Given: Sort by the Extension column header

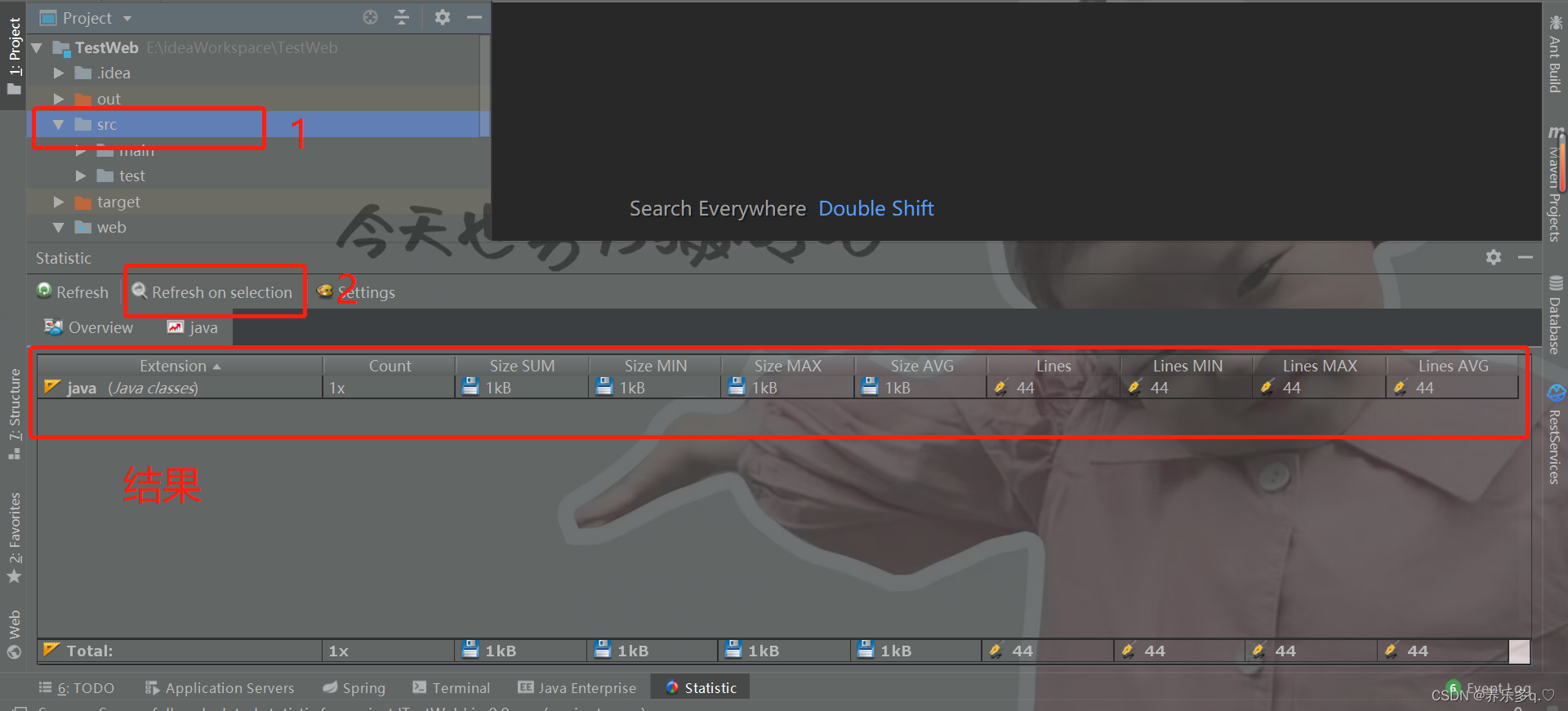Looking at the screenshot, I should tap(180, 366).
